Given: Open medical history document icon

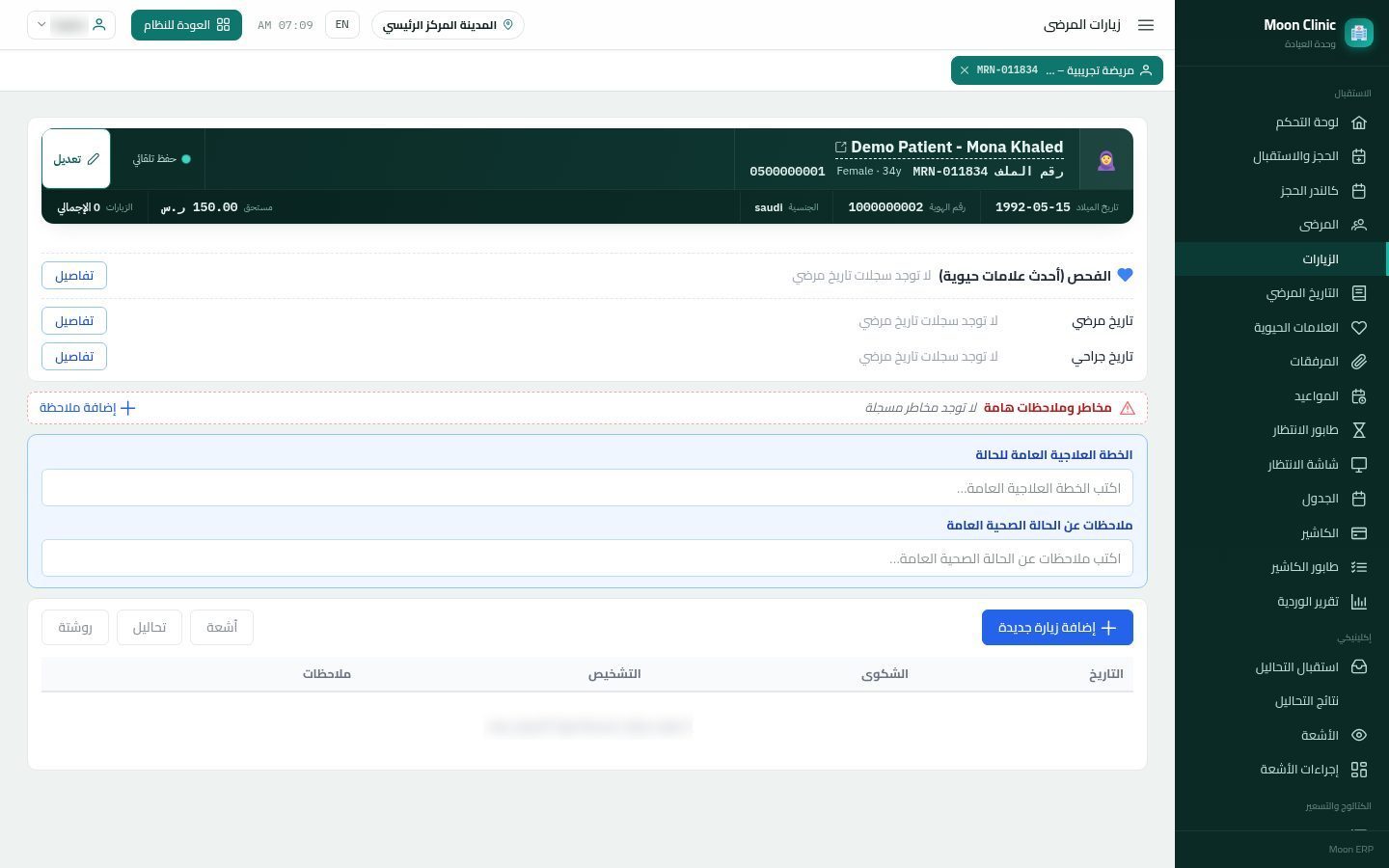Looking at the screenshot, I should [1359, 293].
